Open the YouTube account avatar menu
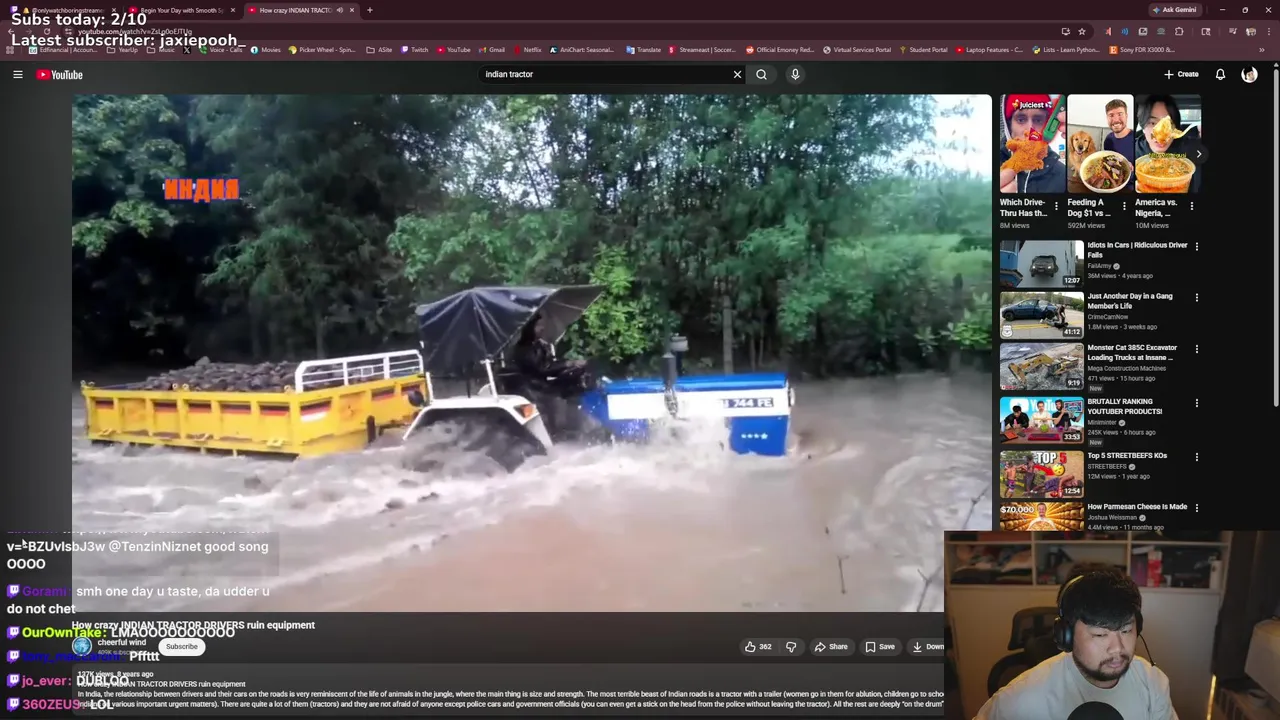Screen dimensions: 1280x720 click(x=1249, y=74)
